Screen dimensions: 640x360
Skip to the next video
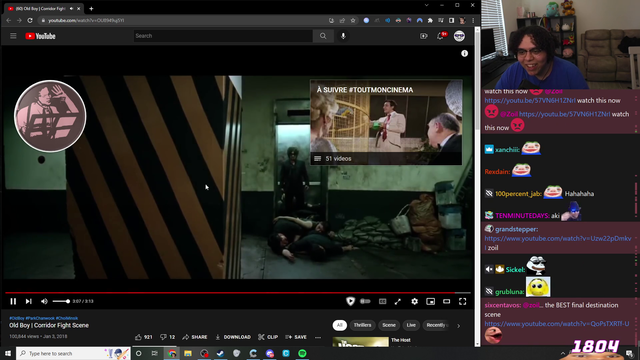(x=29, y=301)
